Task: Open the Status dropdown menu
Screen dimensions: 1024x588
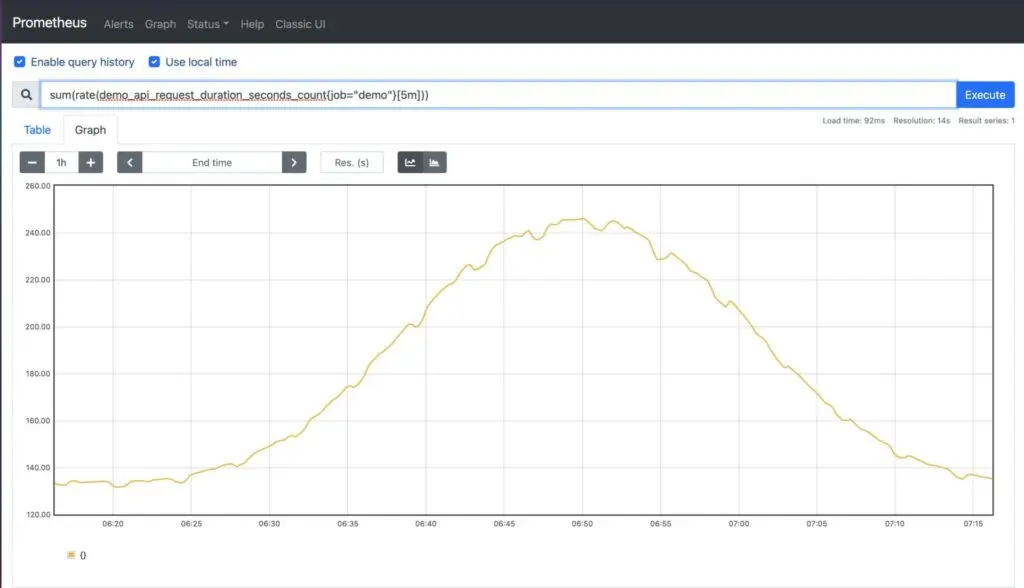Action: pos(208,24)
